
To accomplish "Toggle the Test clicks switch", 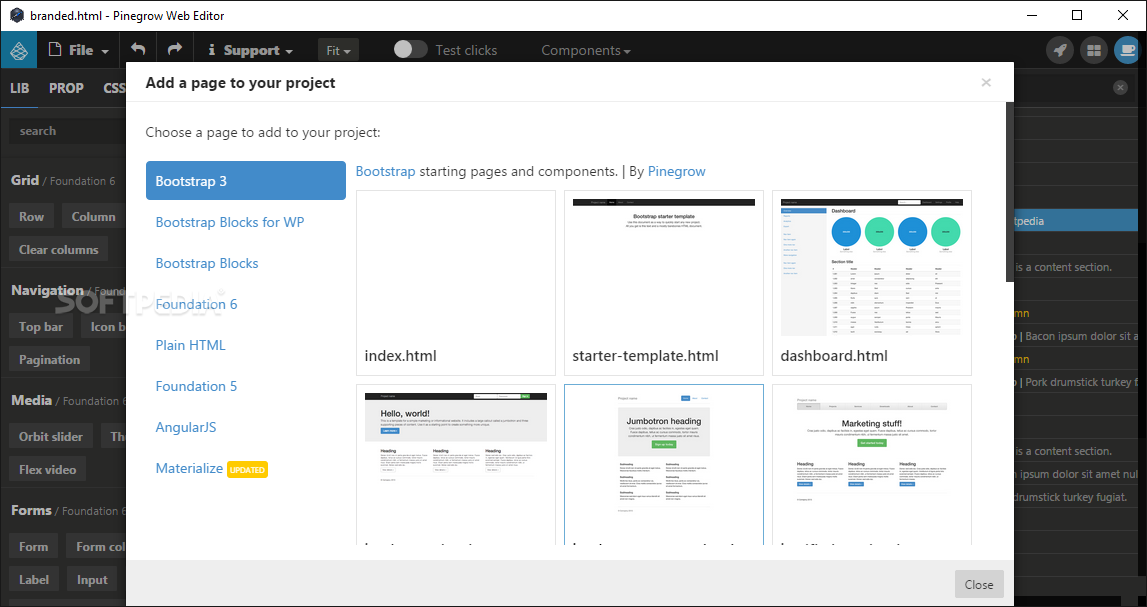I will click(x=410, y=49).
